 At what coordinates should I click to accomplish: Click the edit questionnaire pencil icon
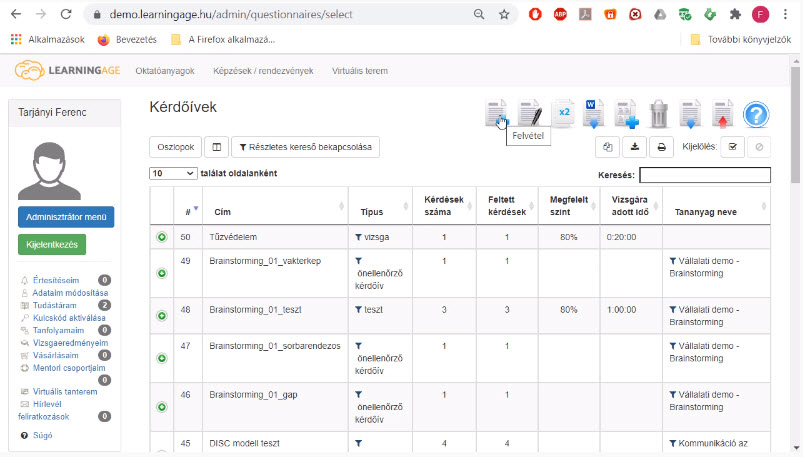point(530,113)
